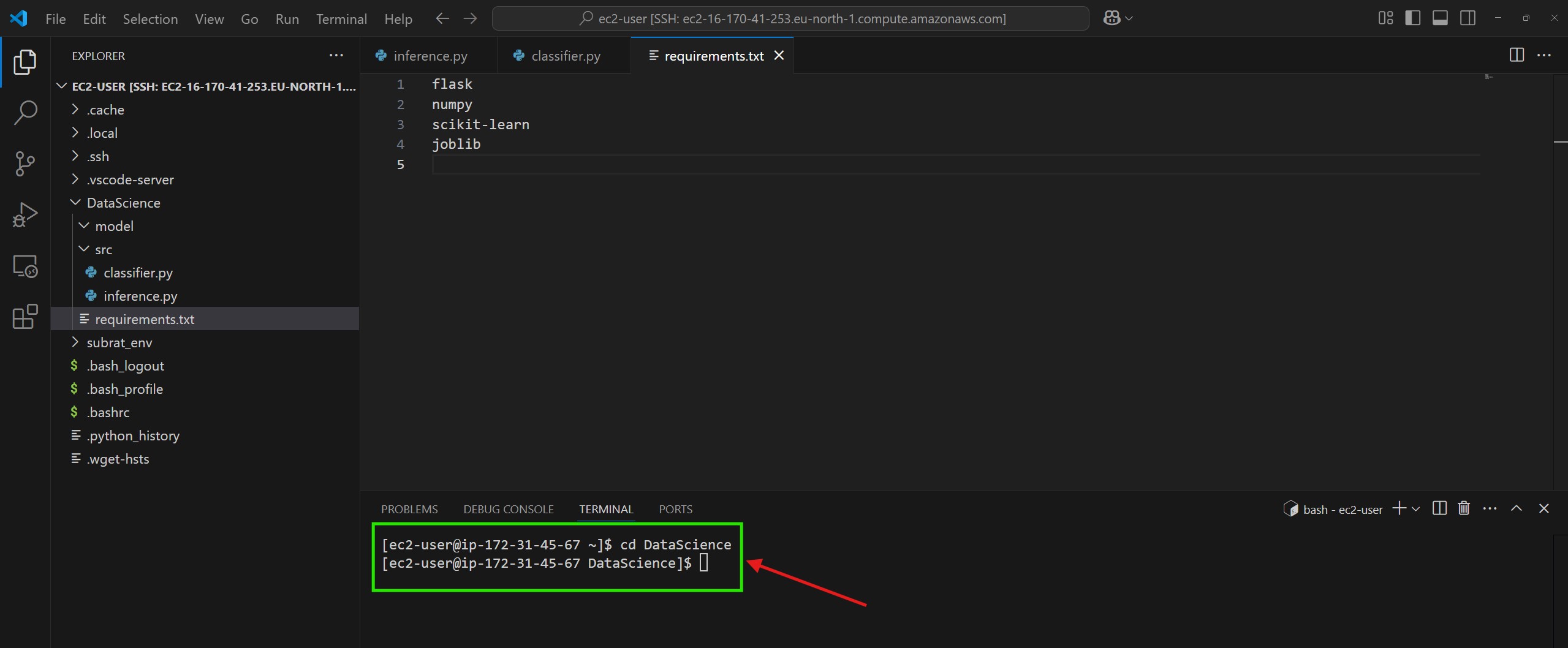Toggle the bottom panel visibility
This screenshot has width=1568, height=648.
tap(1440, 18)
